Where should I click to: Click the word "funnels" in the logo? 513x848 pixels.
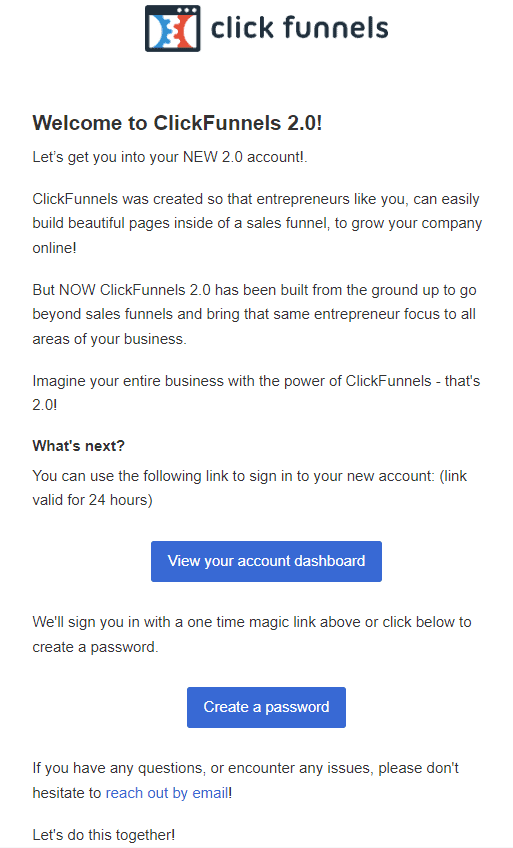point(336,28)
